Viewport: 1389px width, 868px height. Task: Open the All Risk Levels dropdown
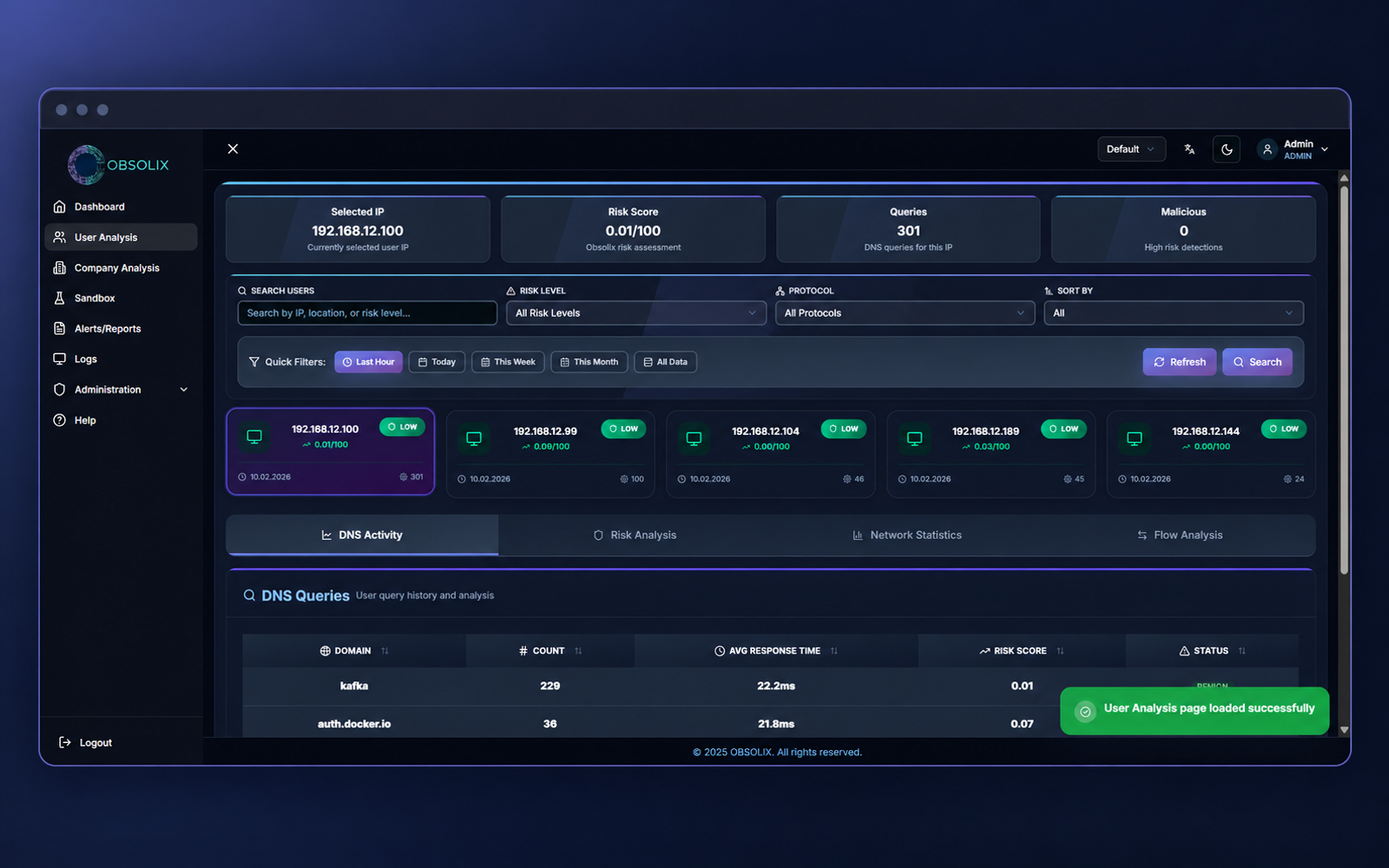click(x=636, y=313)
